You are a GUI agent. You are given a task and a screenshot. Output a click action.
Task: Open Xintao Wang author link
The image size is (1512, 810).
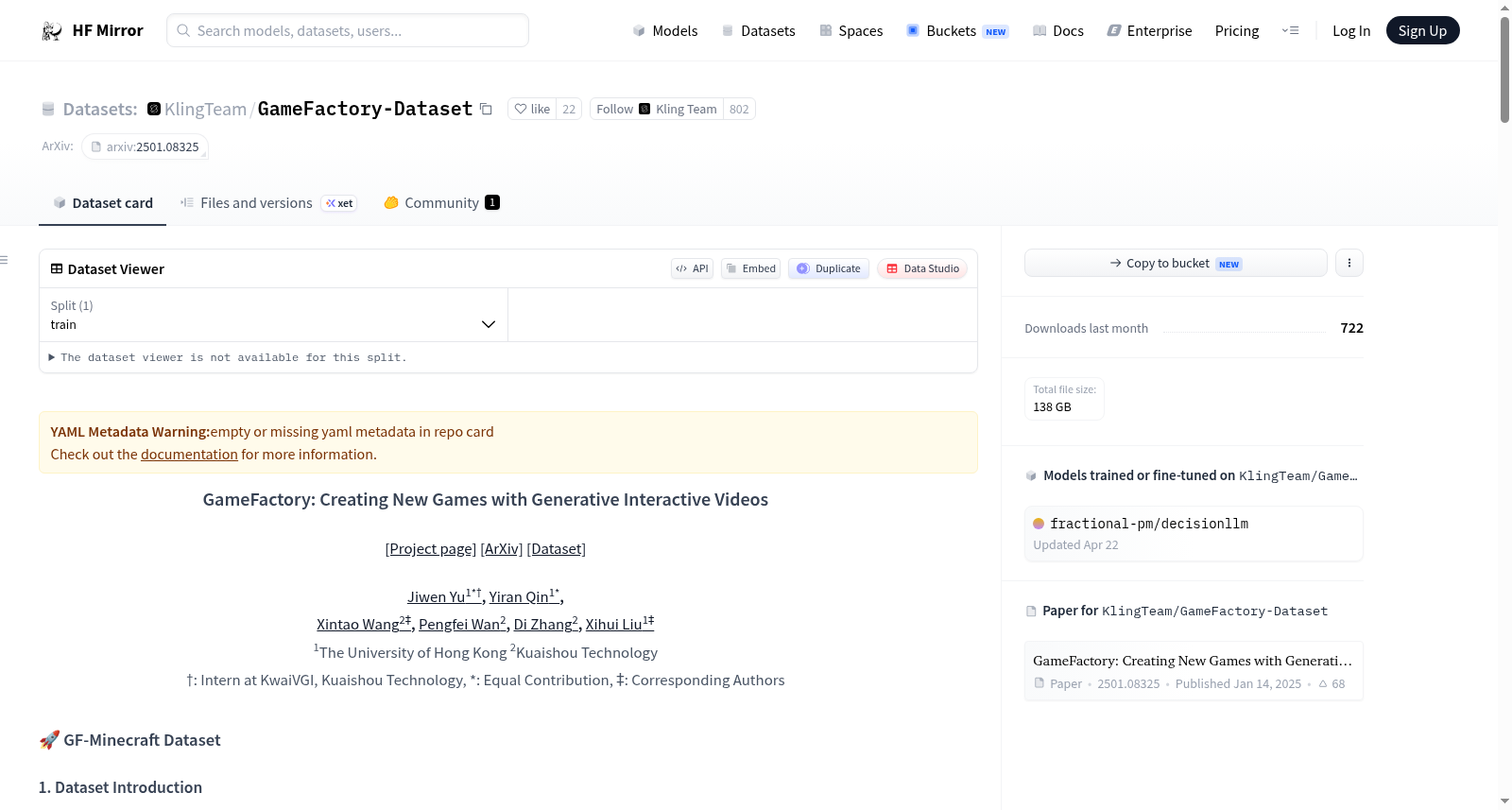(x=363, y=624)
